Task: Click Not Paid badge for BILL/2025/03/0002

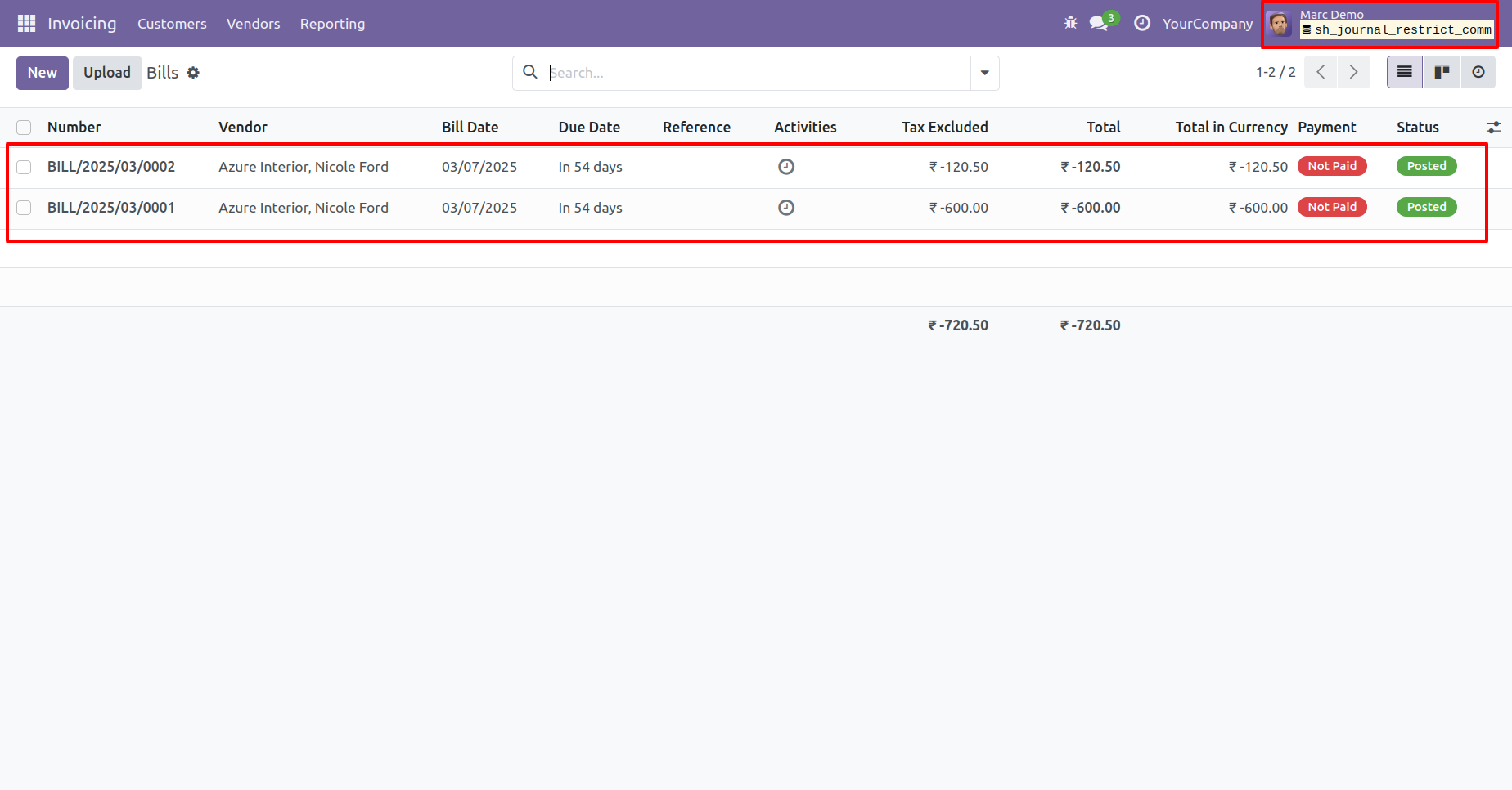Action: point(1332,166)
